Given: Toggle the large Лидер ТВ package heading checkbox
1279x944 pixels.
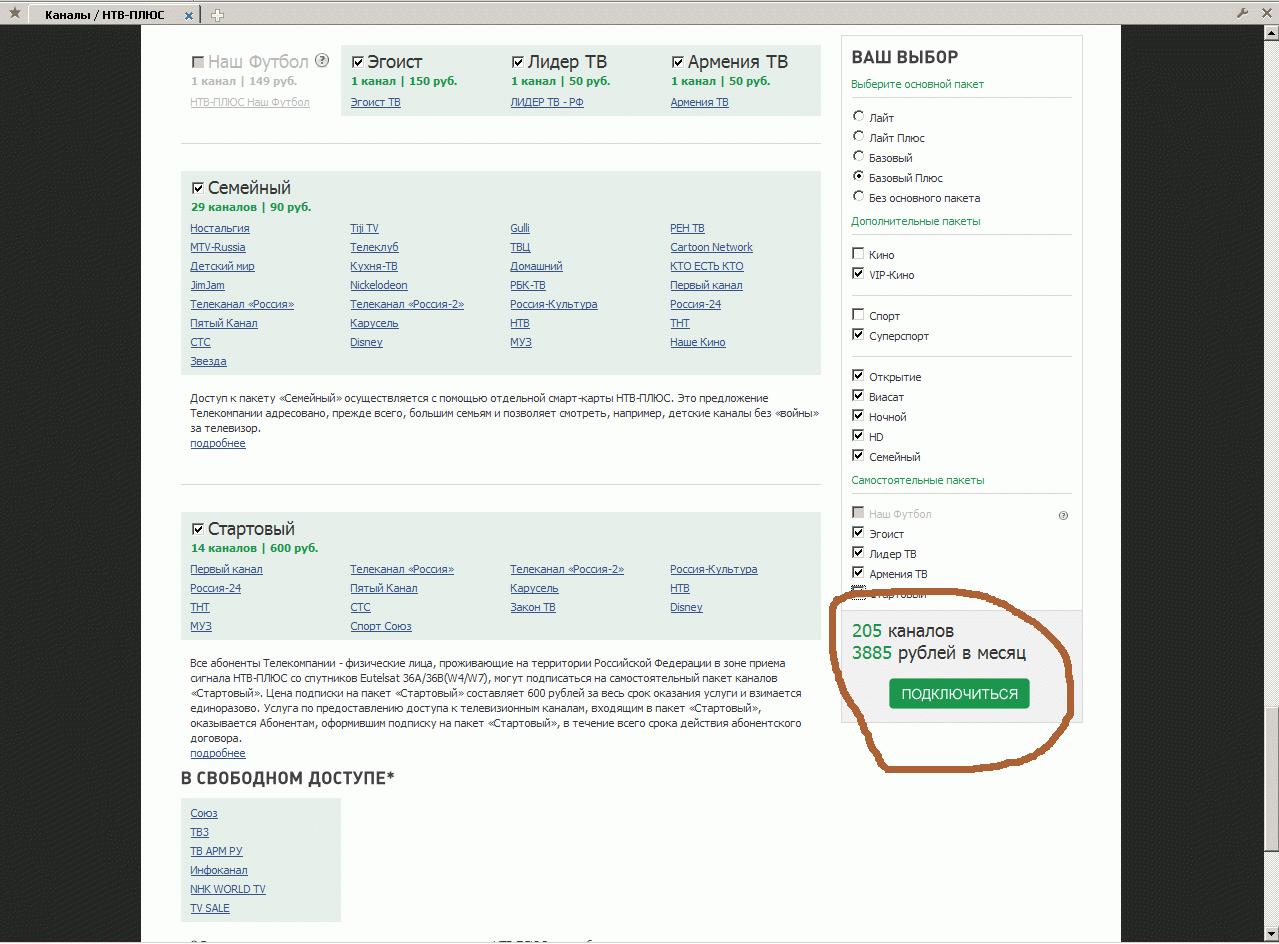Looking at the screenshot, I should 518,62.
